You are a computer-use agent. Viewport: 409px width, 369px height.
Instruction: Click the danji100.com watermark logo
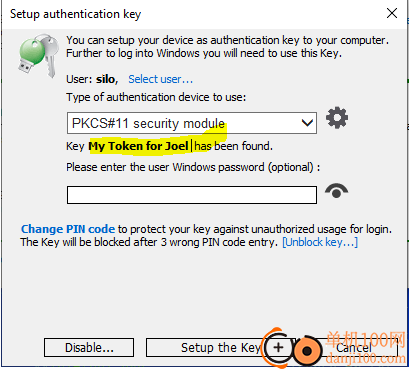364,348
